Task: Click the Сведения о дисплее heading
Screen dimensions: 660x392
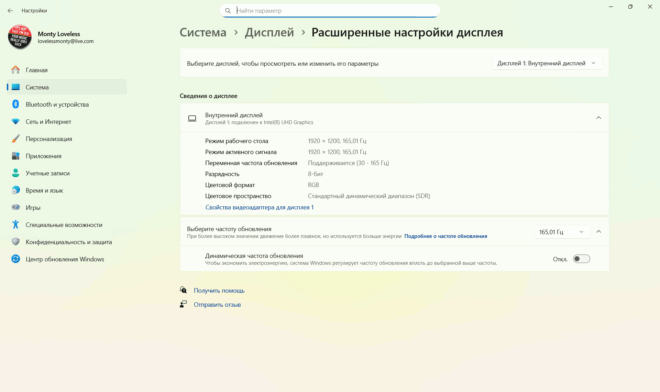Action: (208, 96)
